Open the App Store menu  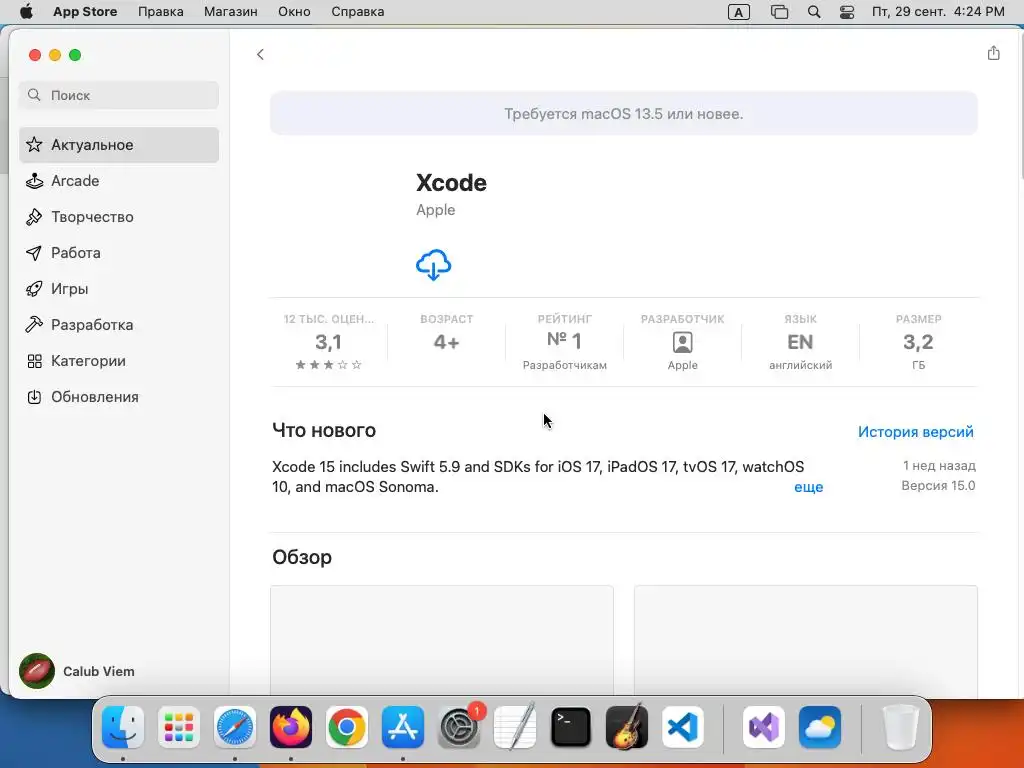point(85,12)
